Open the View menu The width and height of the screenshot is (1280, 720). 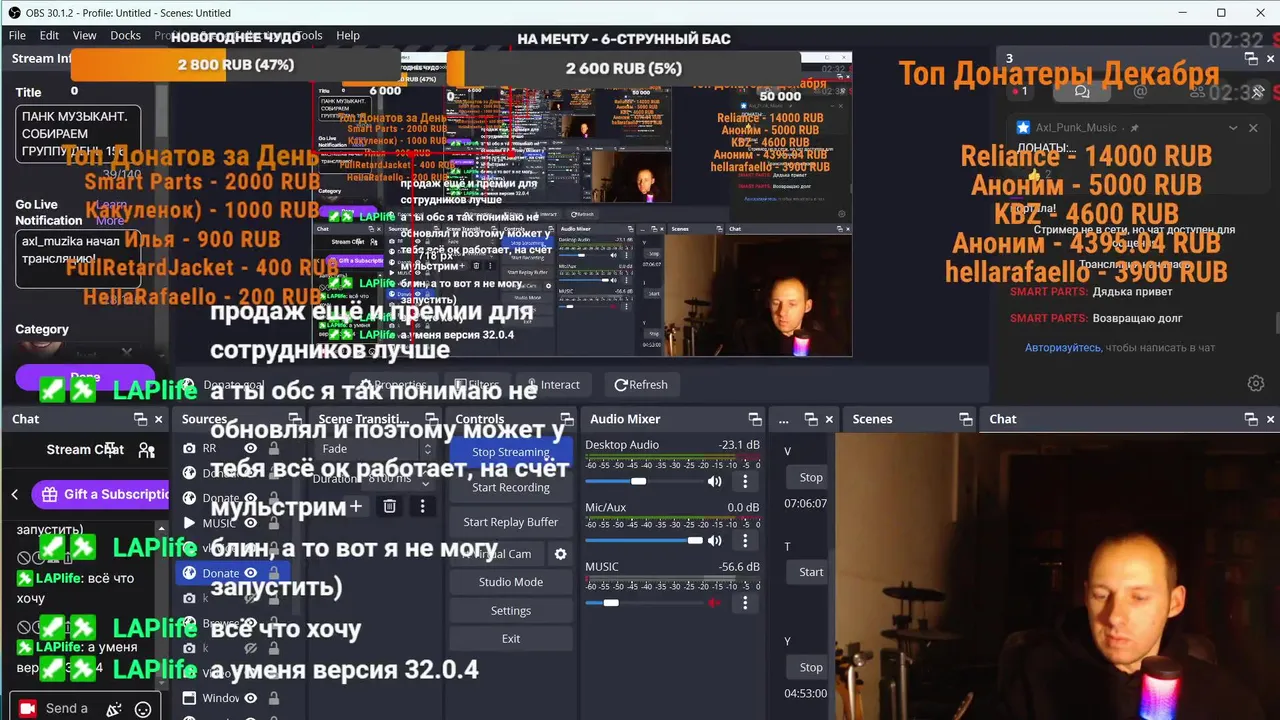click(85, 35)
